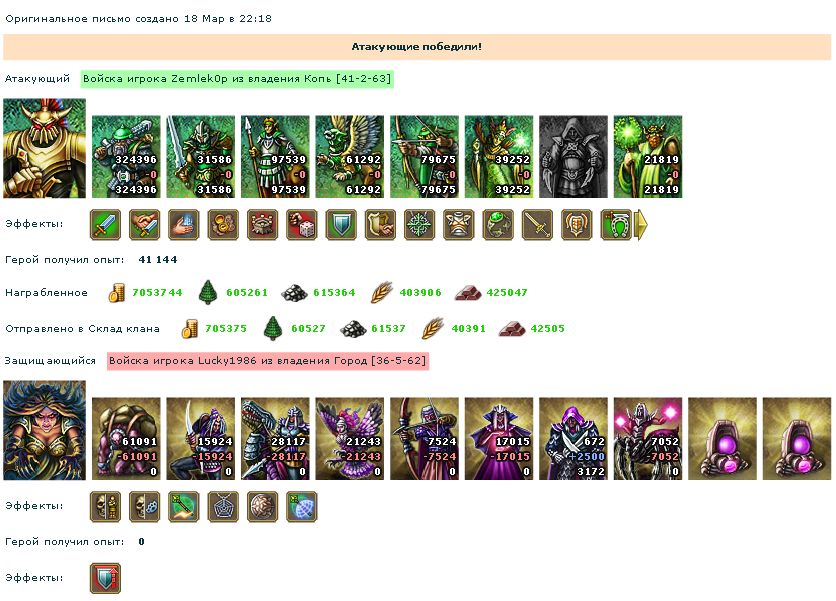The width and height of the screenshot is (836, 601).
Task: Click the defender dark sorceress hero portrait
Action: (44, 430)
